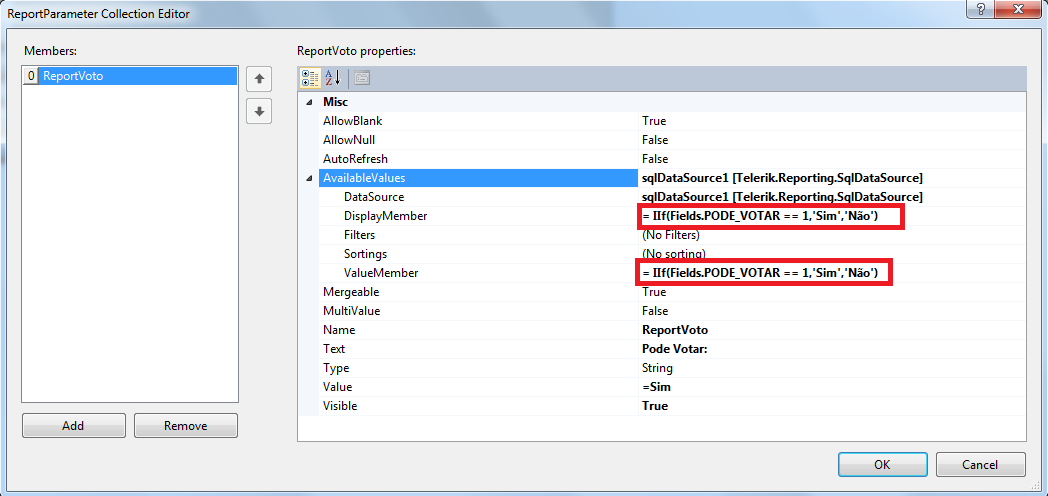Click the Categorized view icon

(310, 78)
